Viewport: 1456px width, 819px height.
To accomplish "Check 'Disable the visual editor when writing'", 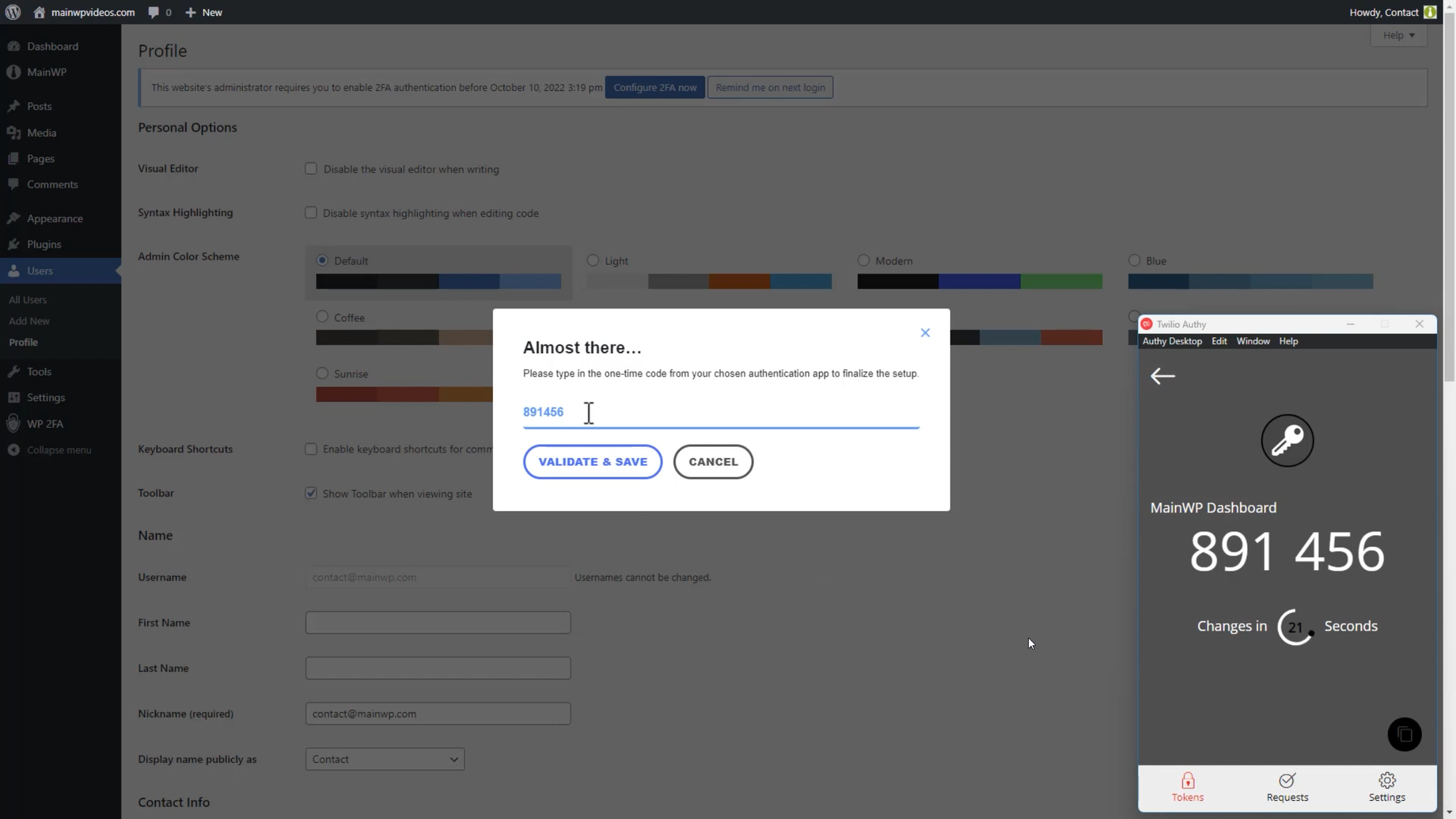I will point(311,168).
